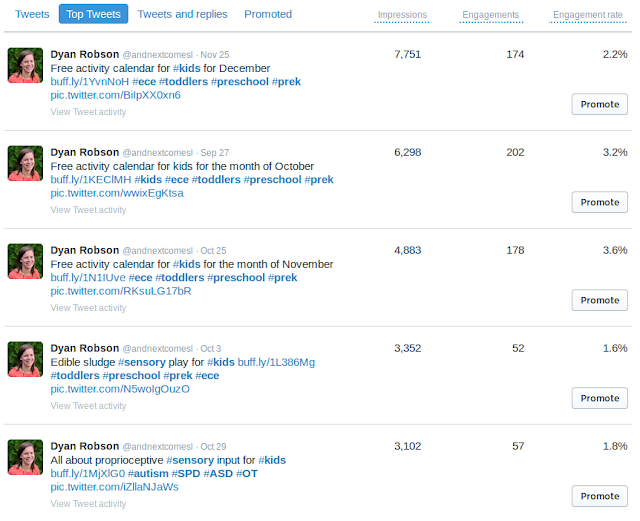Click #SPD hashtag in proprioceptive tweet
Screen dimensions: 640x521
(186, 474)
